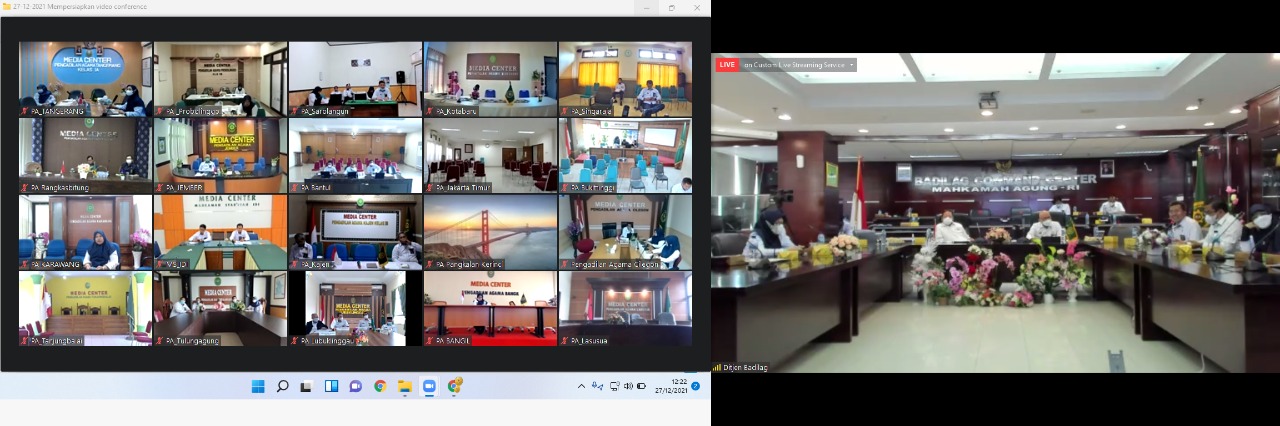1280x426 pixels.
Task: Open File Explorer from taskbar
Action: click(x=404, y=386)
